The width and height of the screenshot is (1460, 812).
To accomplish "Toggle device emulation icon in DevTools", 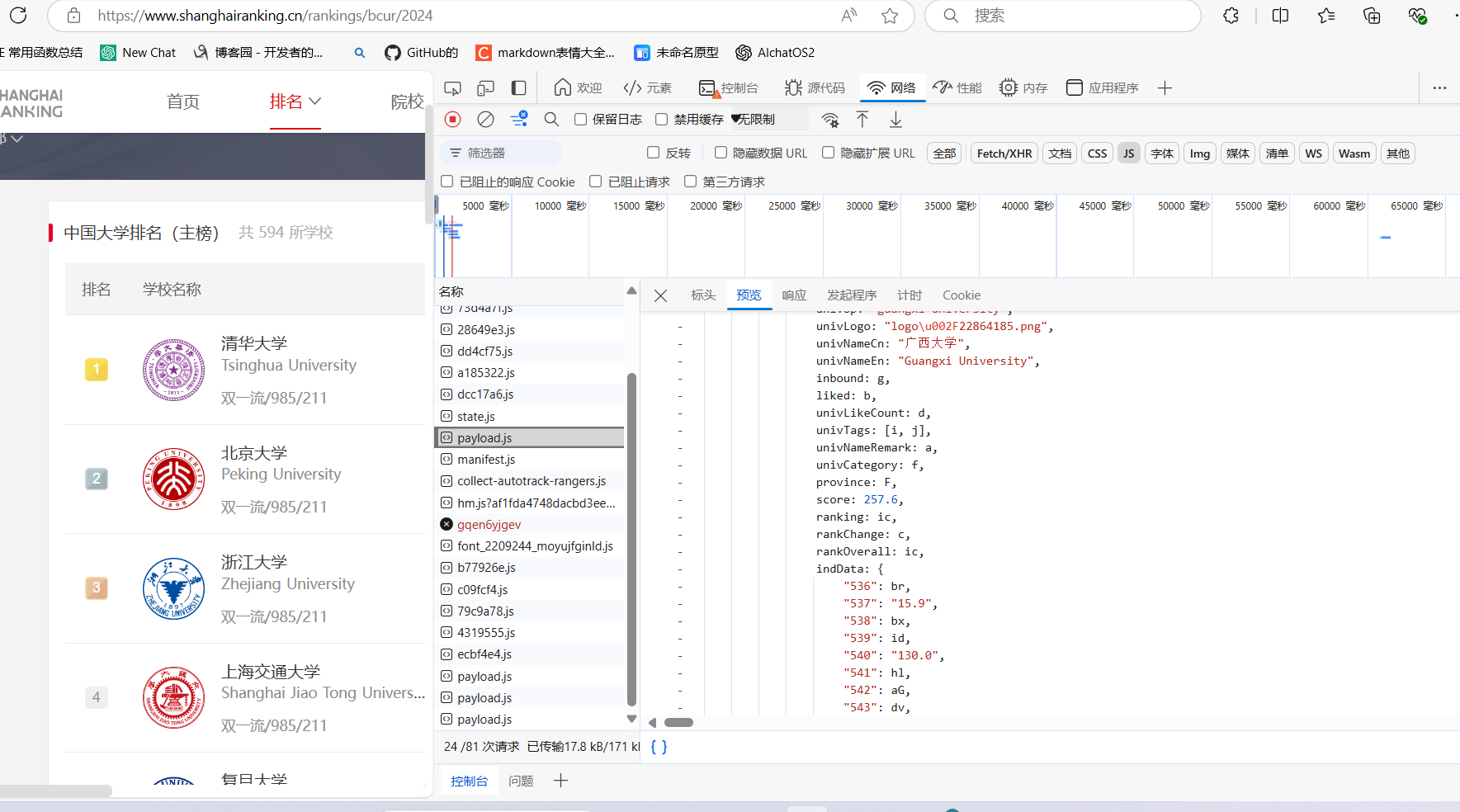I will 486,88.
